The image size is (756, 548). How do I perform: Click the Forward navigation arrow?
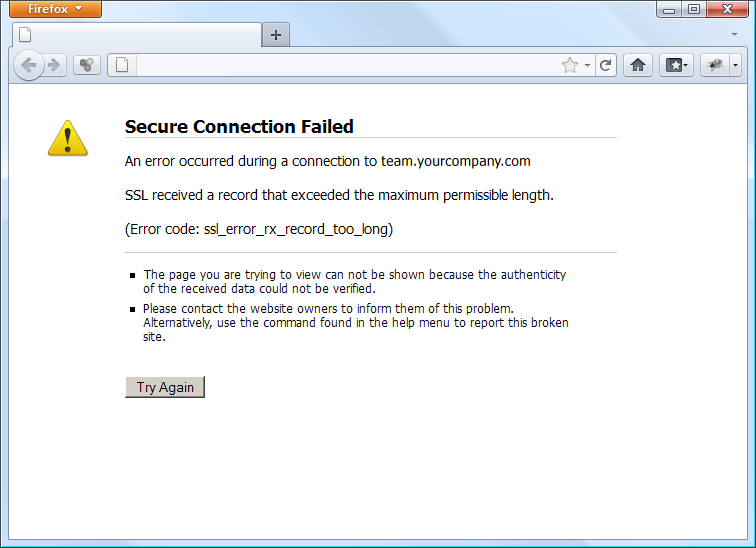pyautogui.click(x=54, y=65)
